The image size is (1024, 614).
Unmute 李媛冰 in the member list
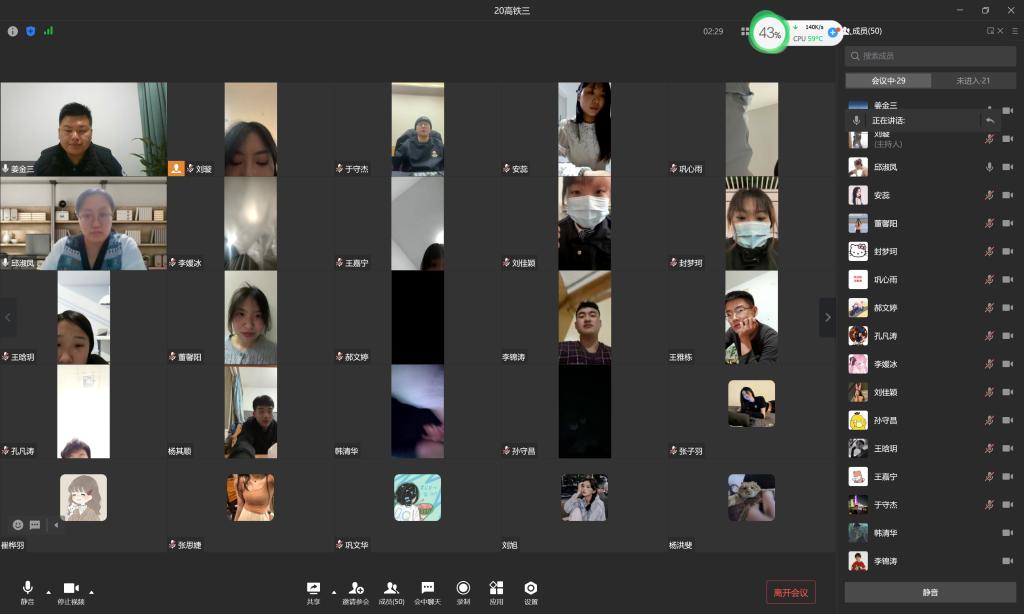[989, 364]
